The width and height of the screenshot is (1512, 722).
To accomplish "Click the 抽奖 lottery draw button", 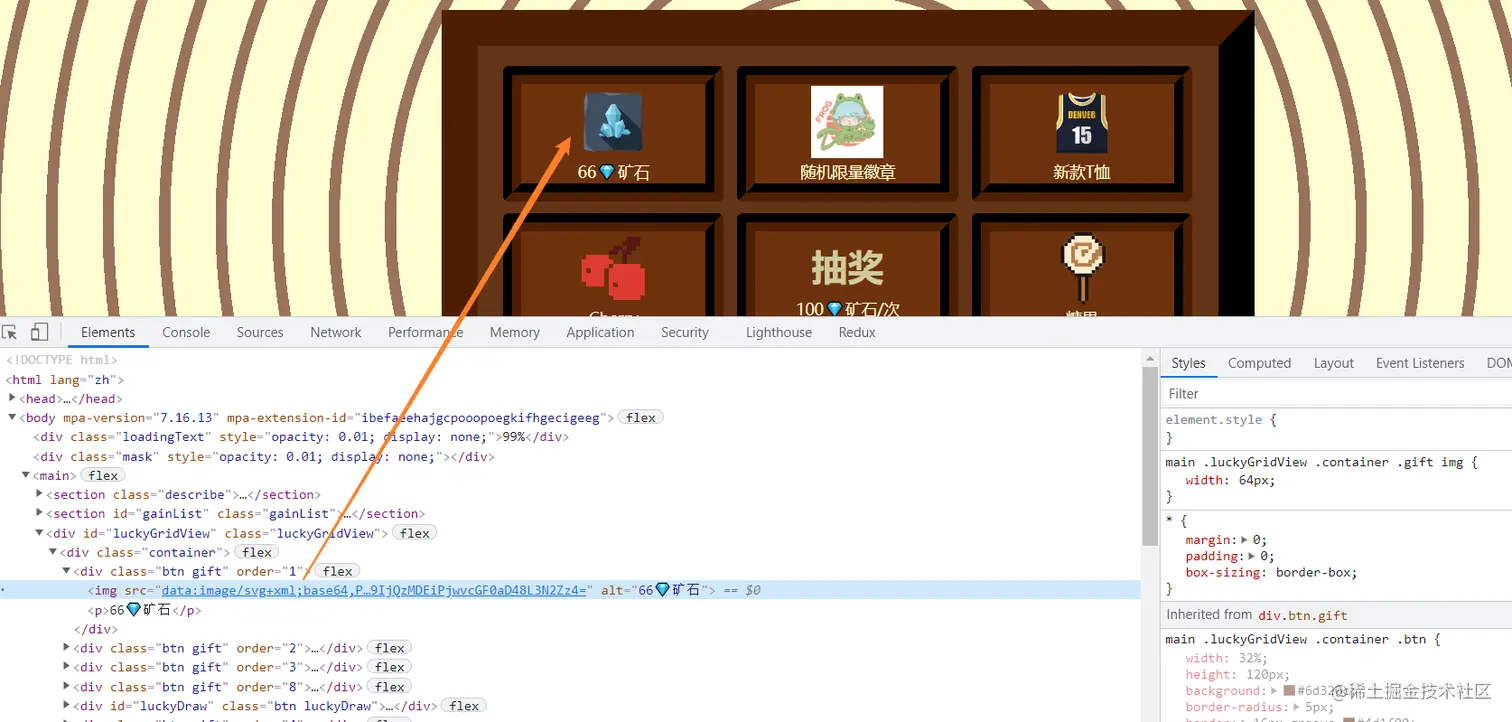I will coord(847,268).
